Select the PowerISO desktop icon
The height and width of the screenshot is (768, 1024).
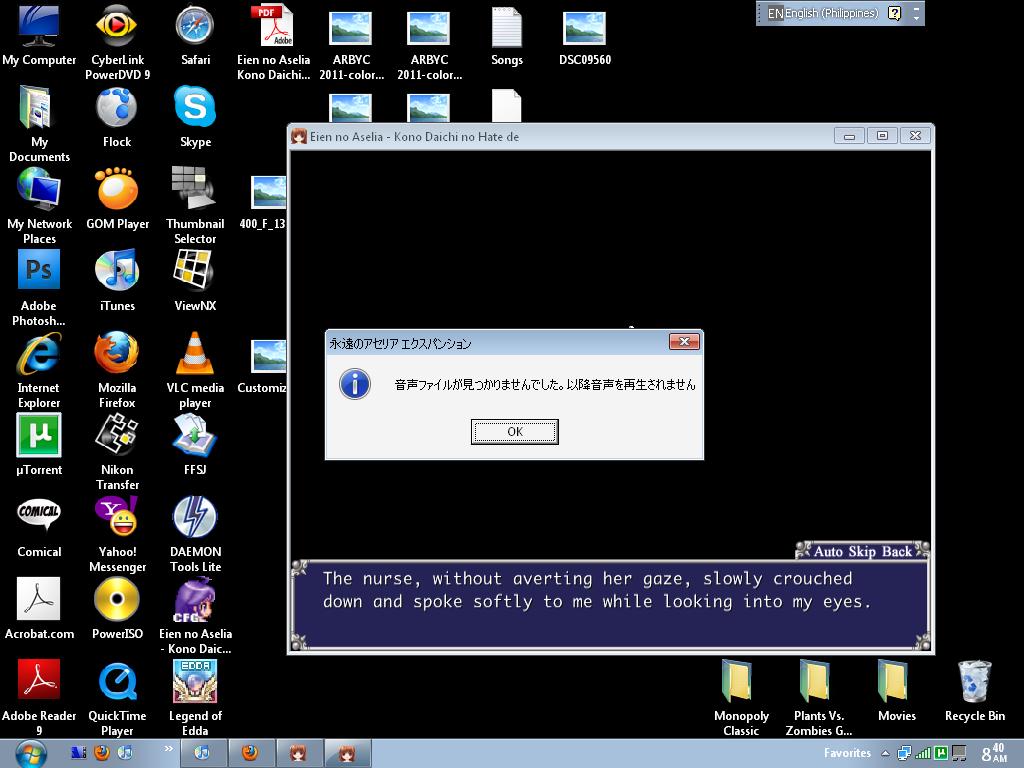pos(118,609)
